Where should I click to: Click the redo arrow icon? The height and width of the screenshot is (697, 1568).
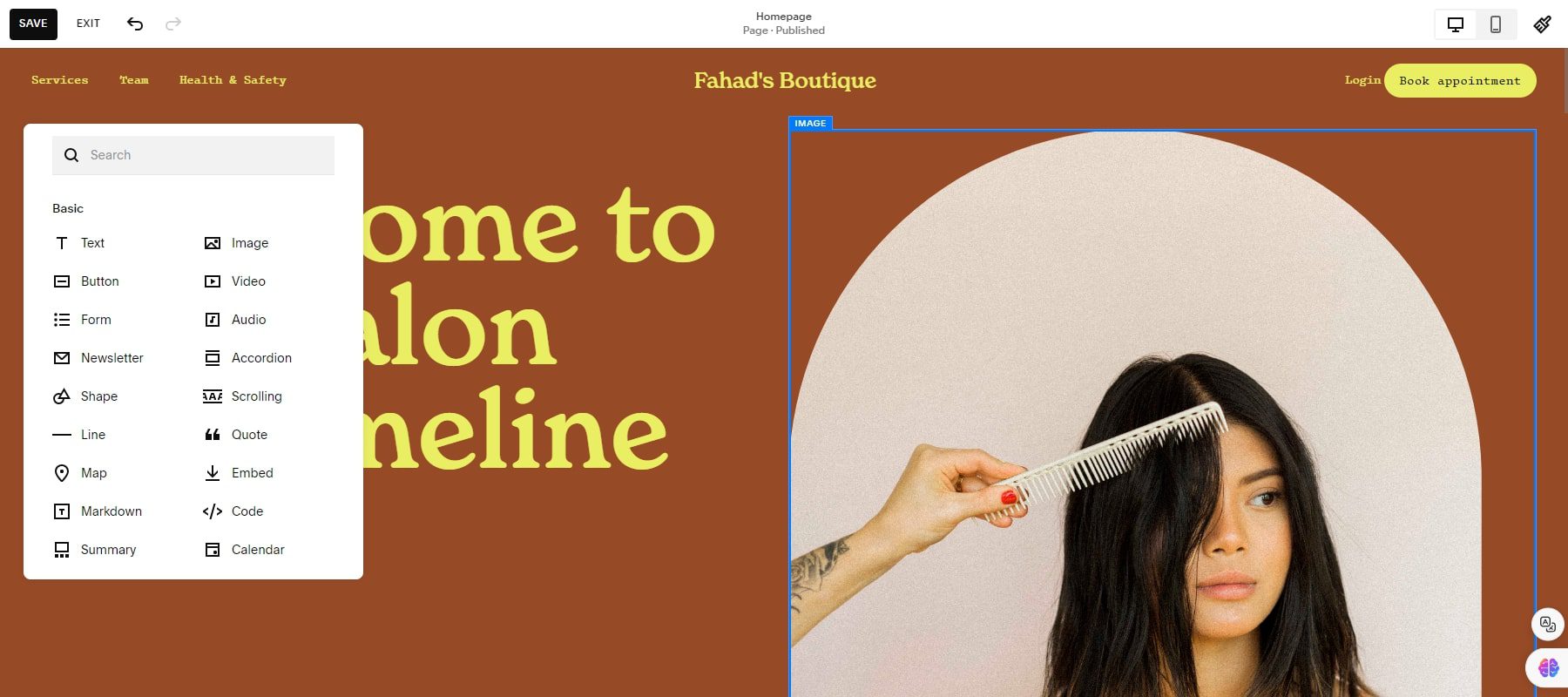[173, 24]
